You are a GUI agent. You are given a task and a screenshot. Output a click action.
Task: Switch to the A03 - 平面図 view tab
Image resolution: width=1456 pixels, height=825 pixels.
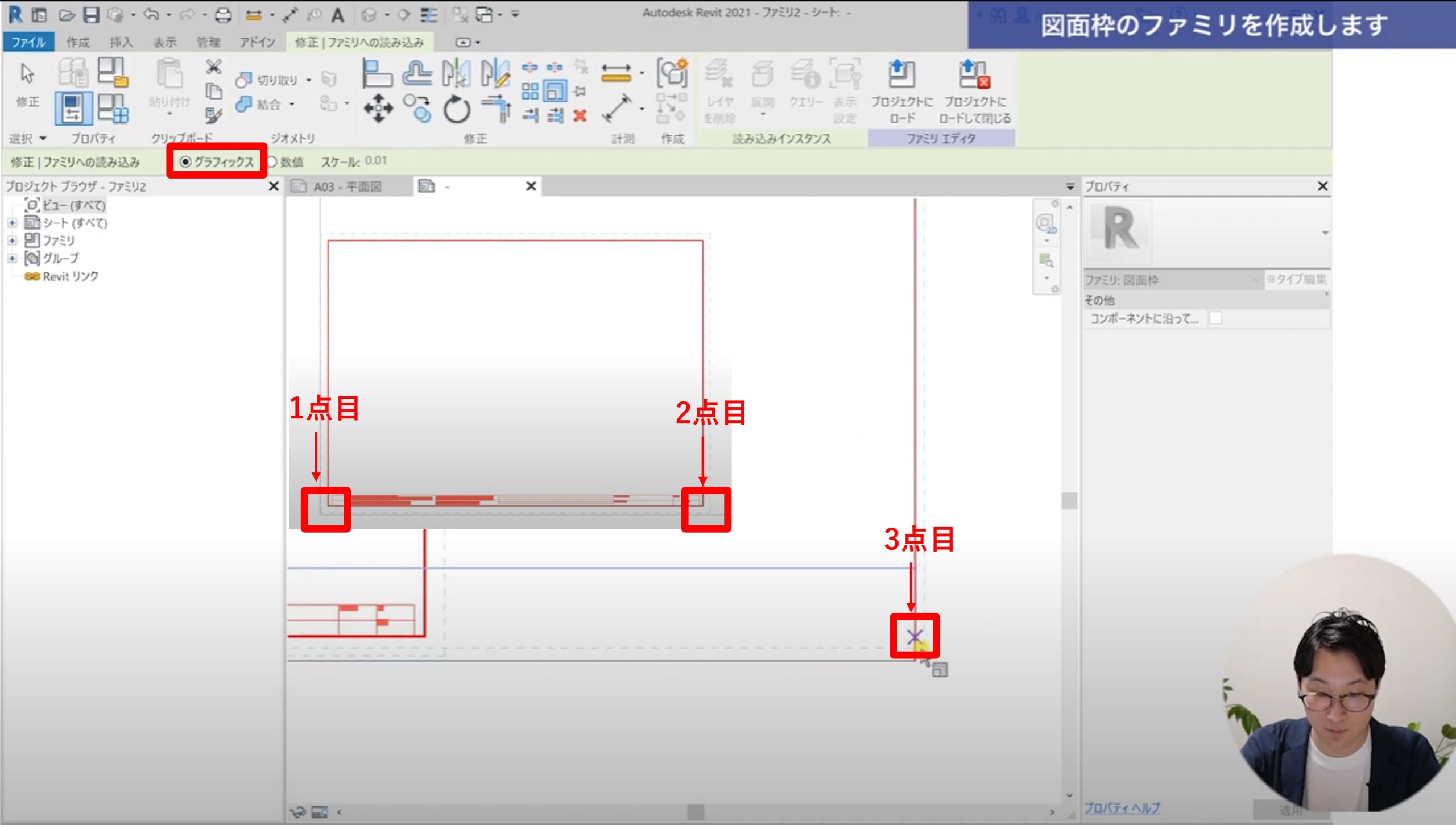click(347, 186)
